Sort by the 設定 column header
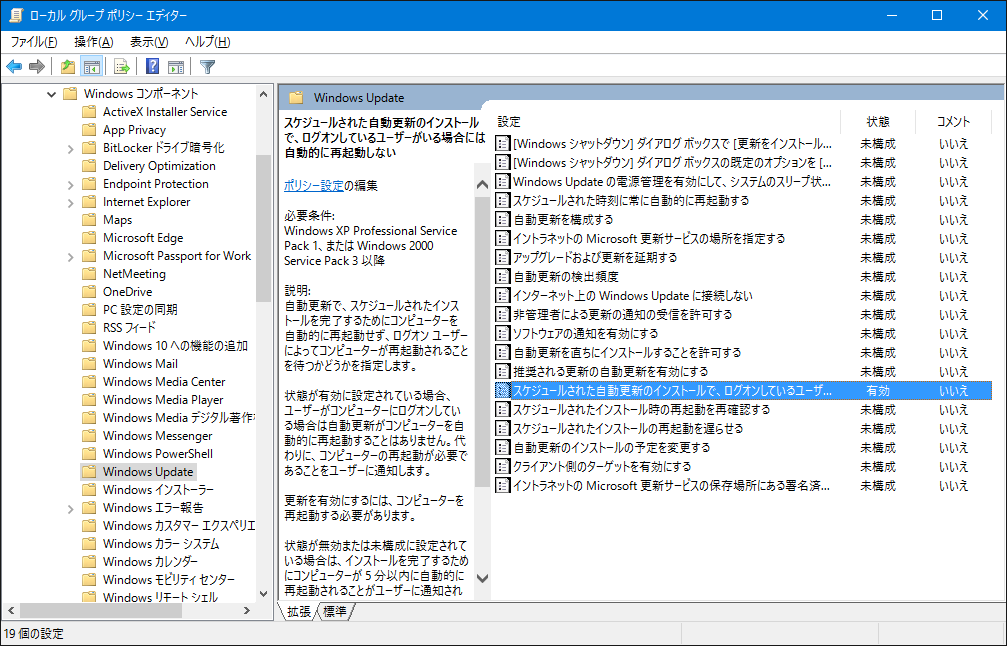1007x646 pixels. [667, 121]
